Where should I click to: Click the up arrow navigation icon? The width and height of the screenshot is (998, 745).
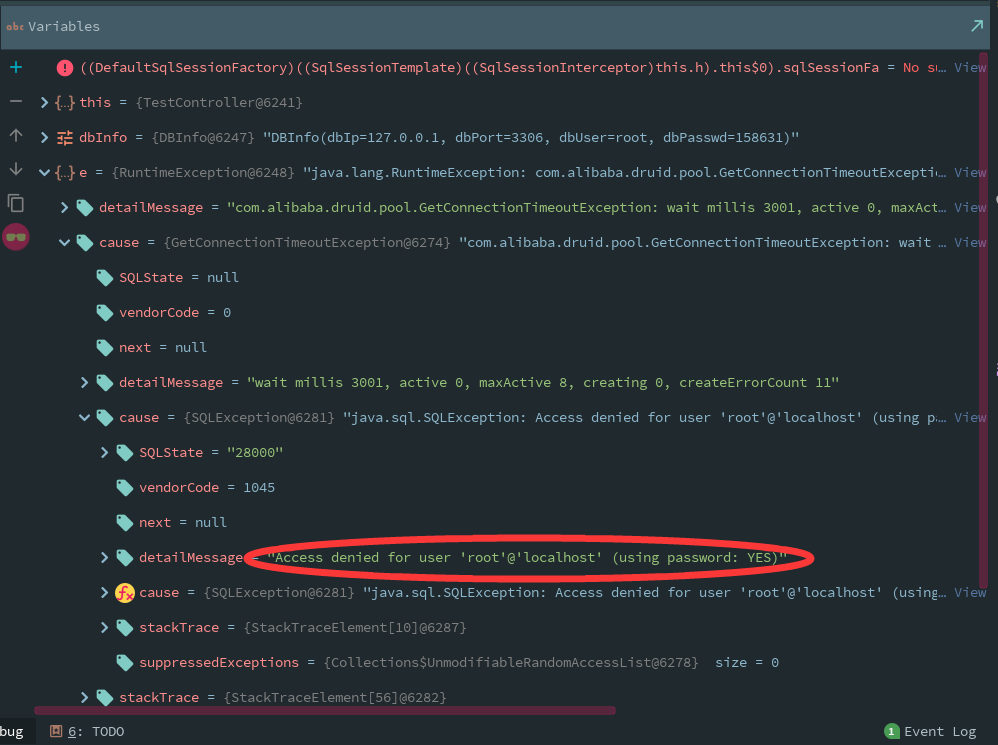click(15, 136)
